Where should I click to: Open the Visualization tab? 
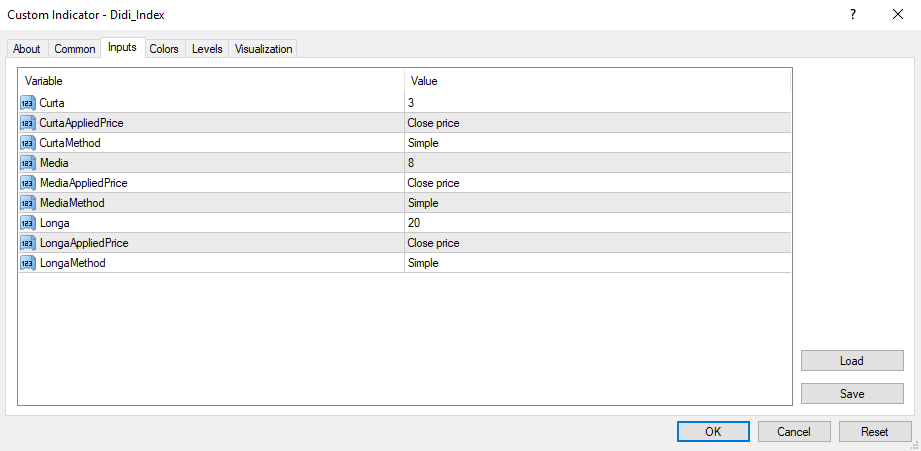263,49
